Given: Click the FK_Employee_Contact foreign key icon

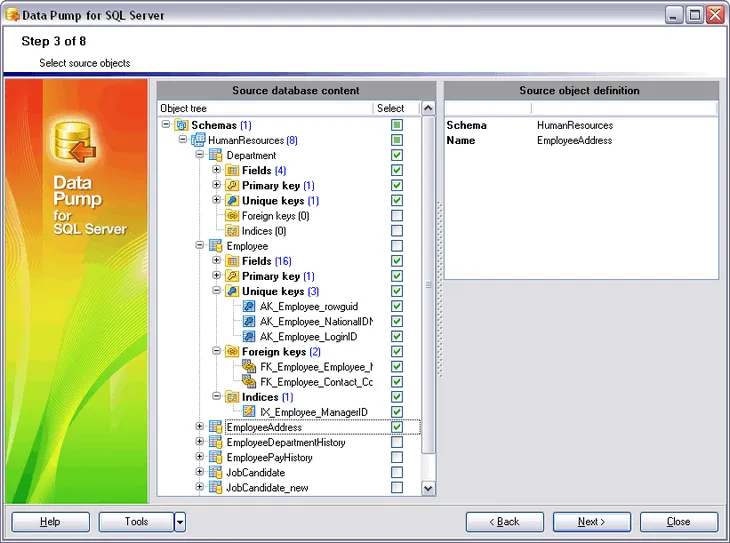Looking at the screenshot, I should pos(249,382).
